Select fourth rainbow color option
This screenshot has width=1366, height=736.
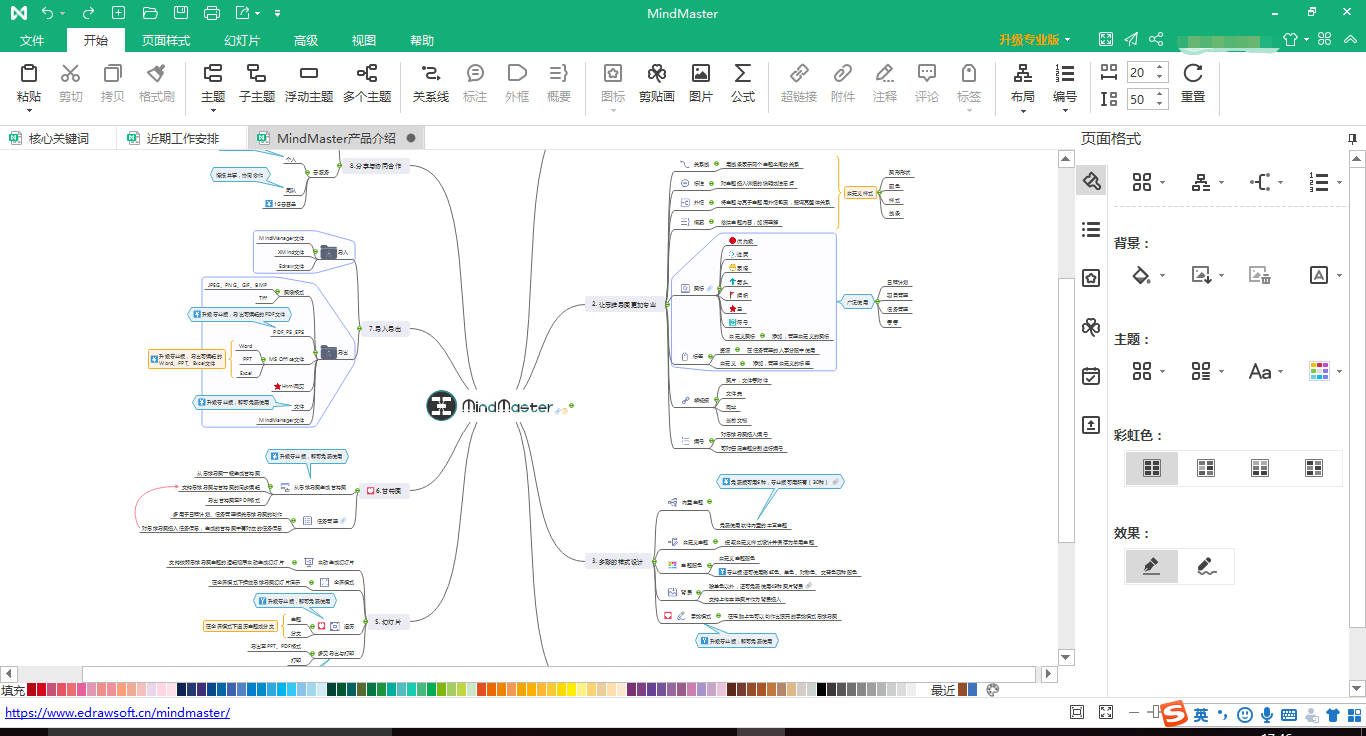(1314, 468)
